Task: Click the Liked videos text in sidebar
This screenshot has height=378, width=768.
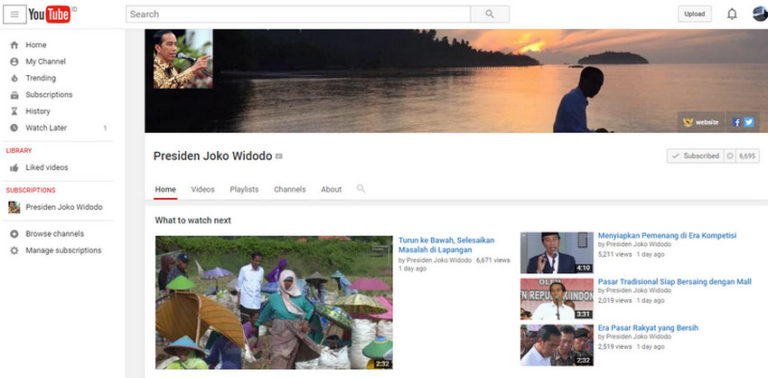Action: click(x=47, y=167)
